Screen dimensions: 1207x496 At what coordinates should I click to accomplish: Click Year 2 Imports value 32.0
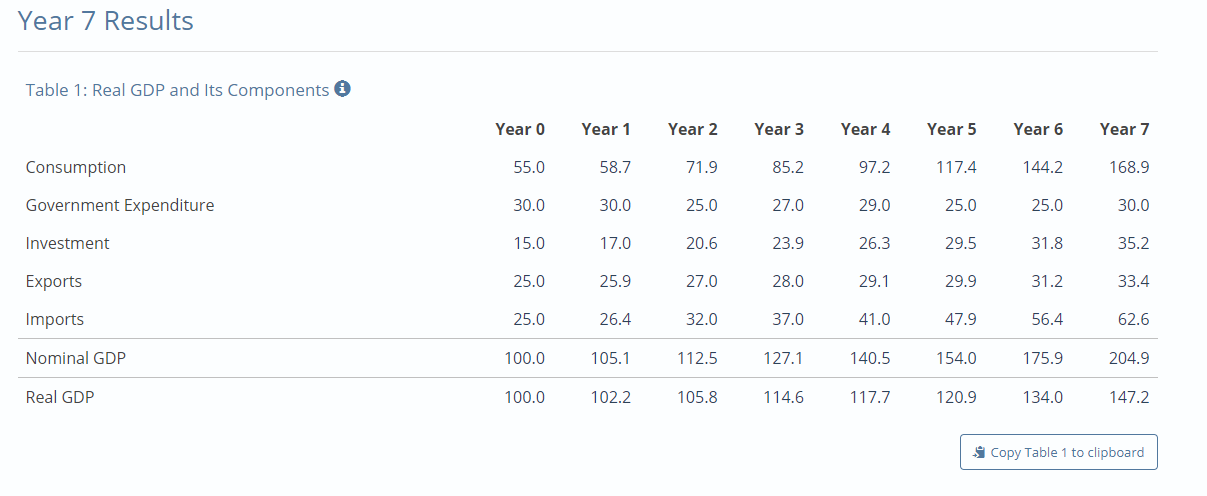(701, 319)
